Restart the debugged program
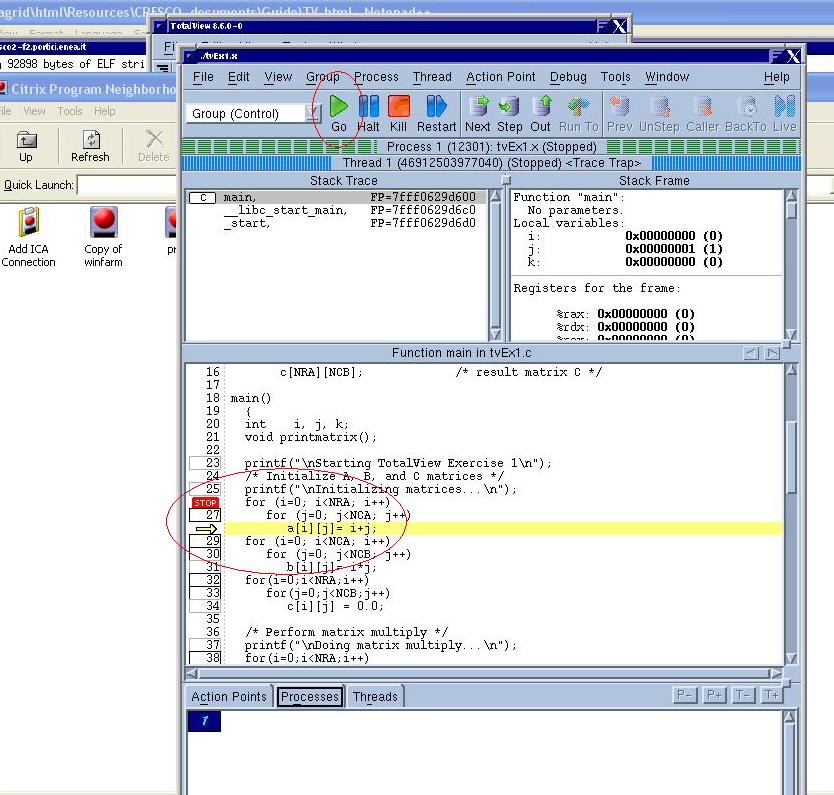The width and height of the screenshot is (834, 795). pos(436,113)
